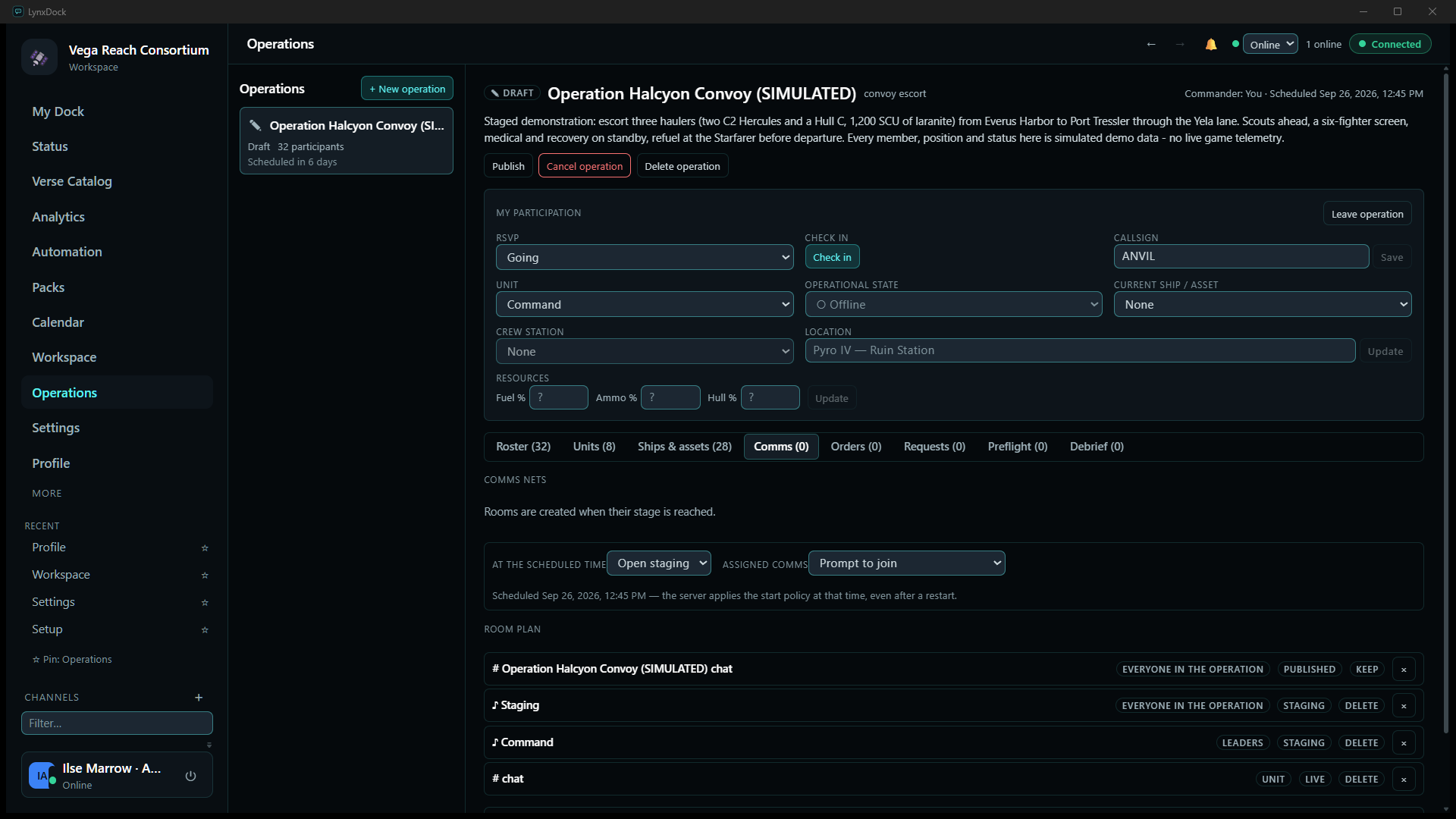Viewport: 1456px width, 819px height.
Task: Go forward with the right arrow
Action: pos(1180,45)
